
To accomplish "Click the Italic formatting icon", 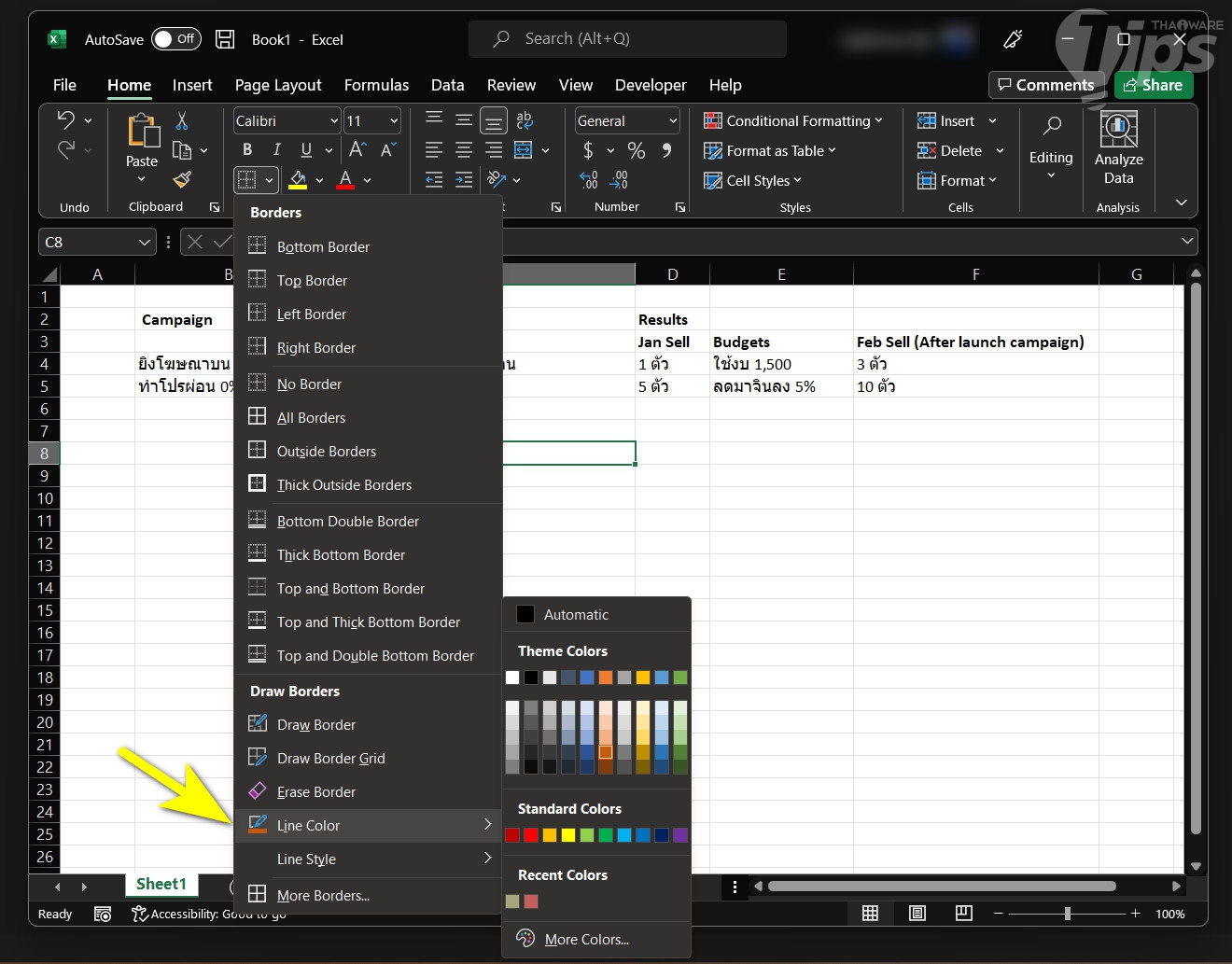I will 276,150.
